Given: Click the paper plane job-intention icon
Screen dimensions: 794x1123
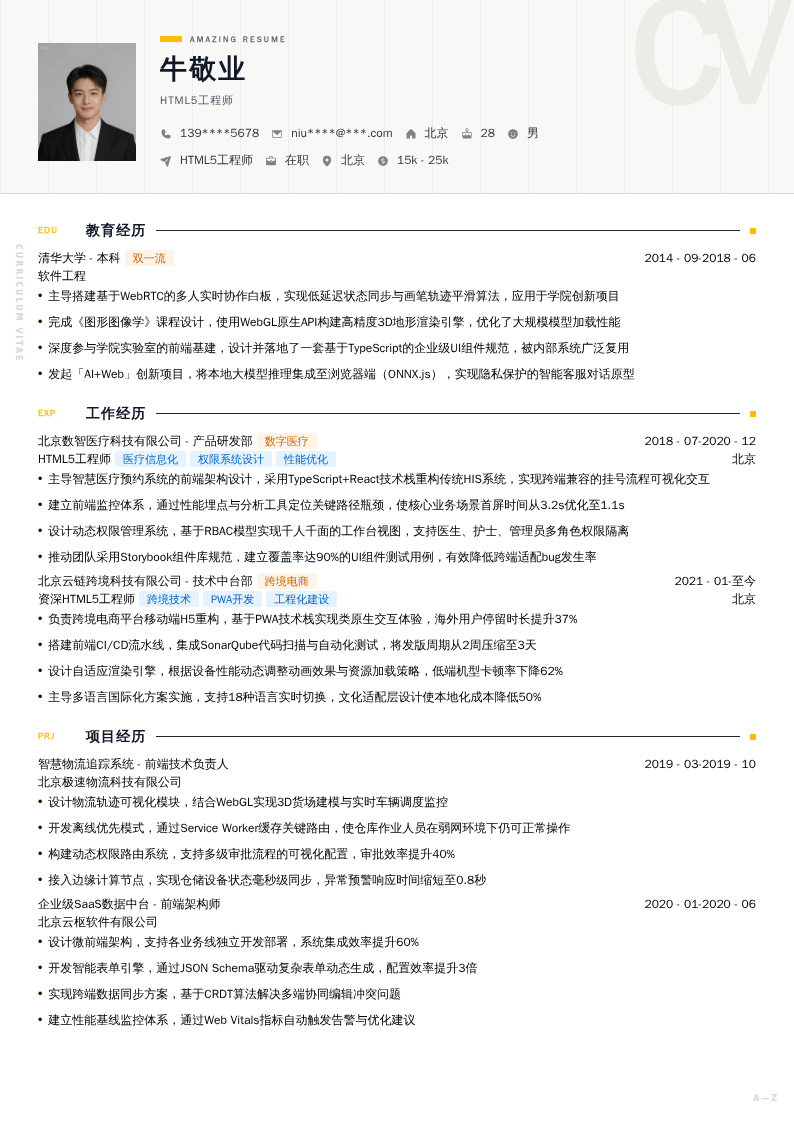Looking at the screenshot, I should point(166,160).
